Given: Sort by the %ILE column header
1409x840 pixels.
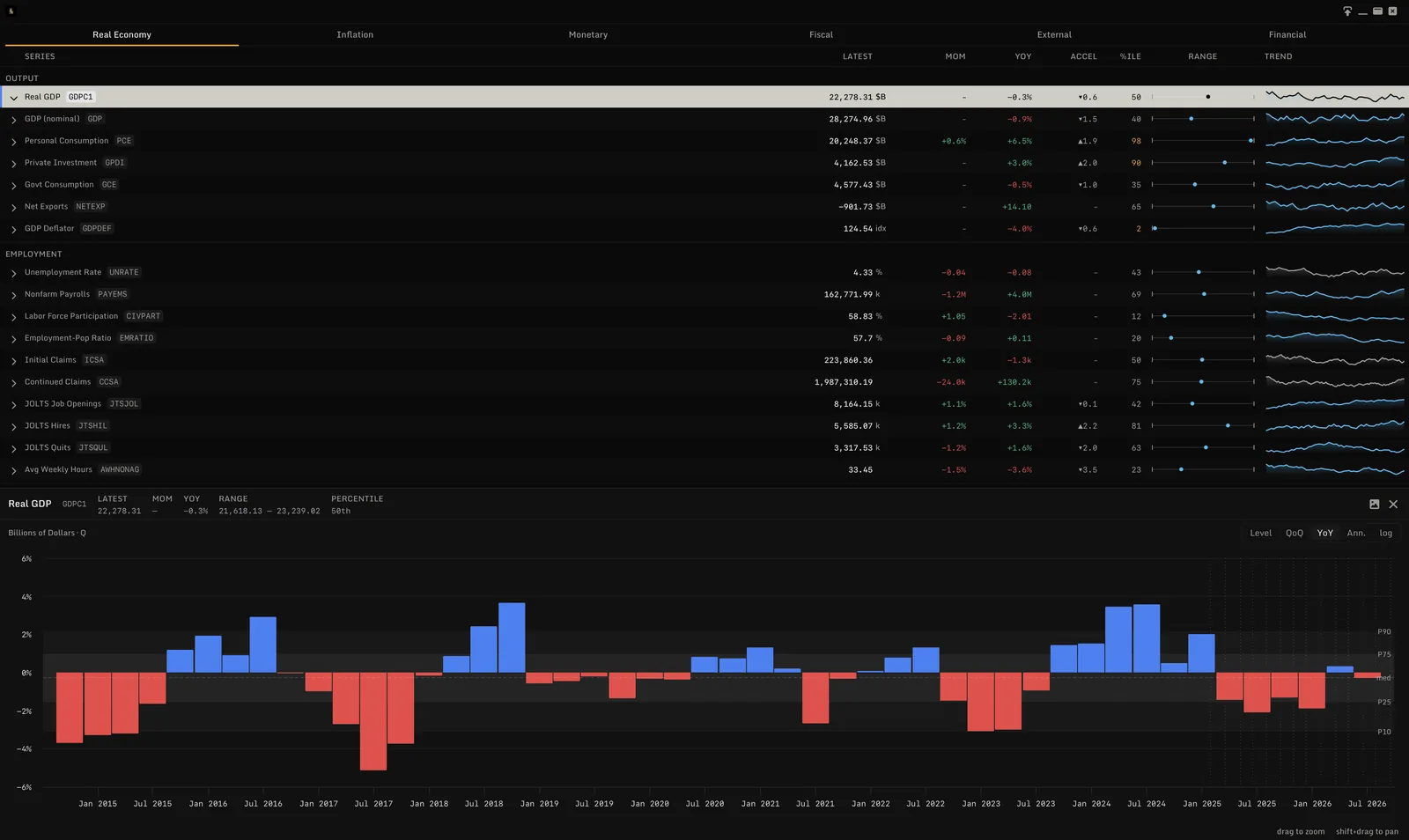Looking at the screenshot, I should coord(1130,56).
